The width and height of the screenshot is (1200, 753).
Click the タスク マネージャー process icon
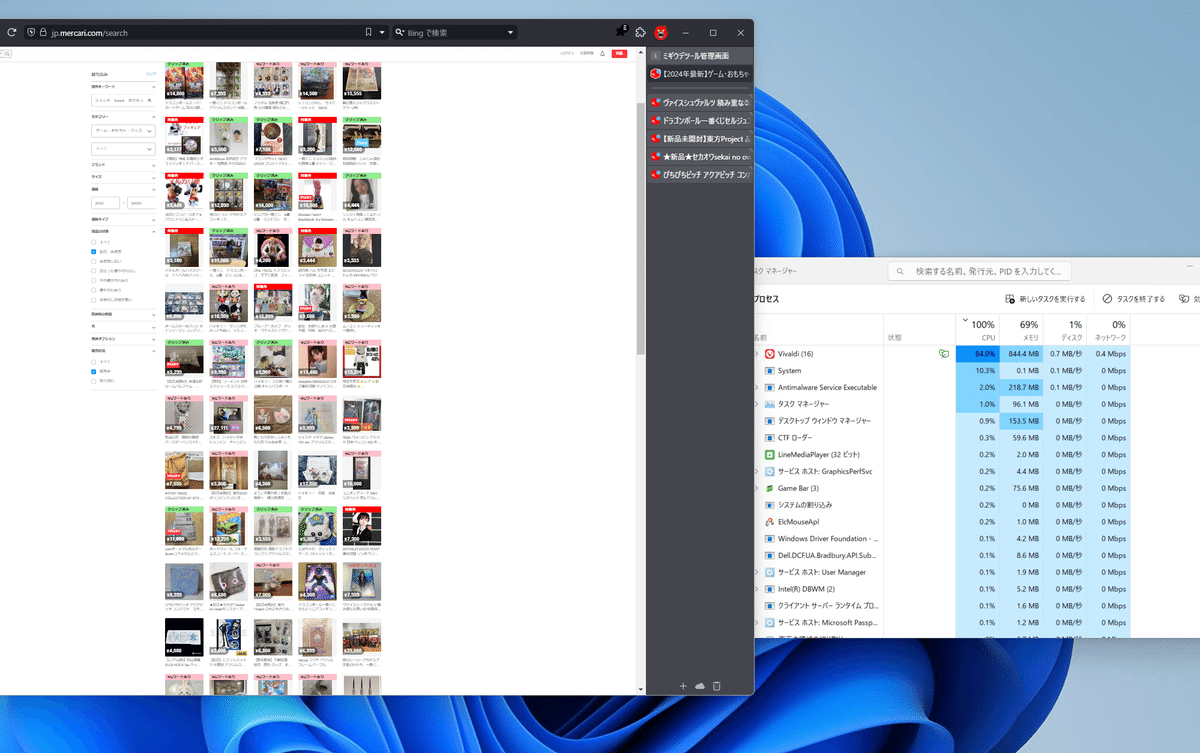(769, 404)
